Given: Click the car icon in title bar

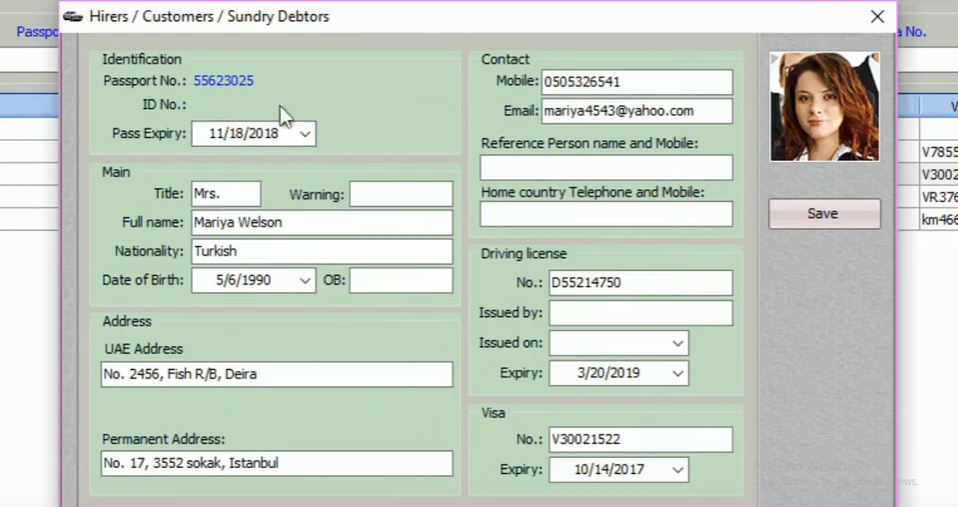Looking at the screenshot, I should click(73, 17).
